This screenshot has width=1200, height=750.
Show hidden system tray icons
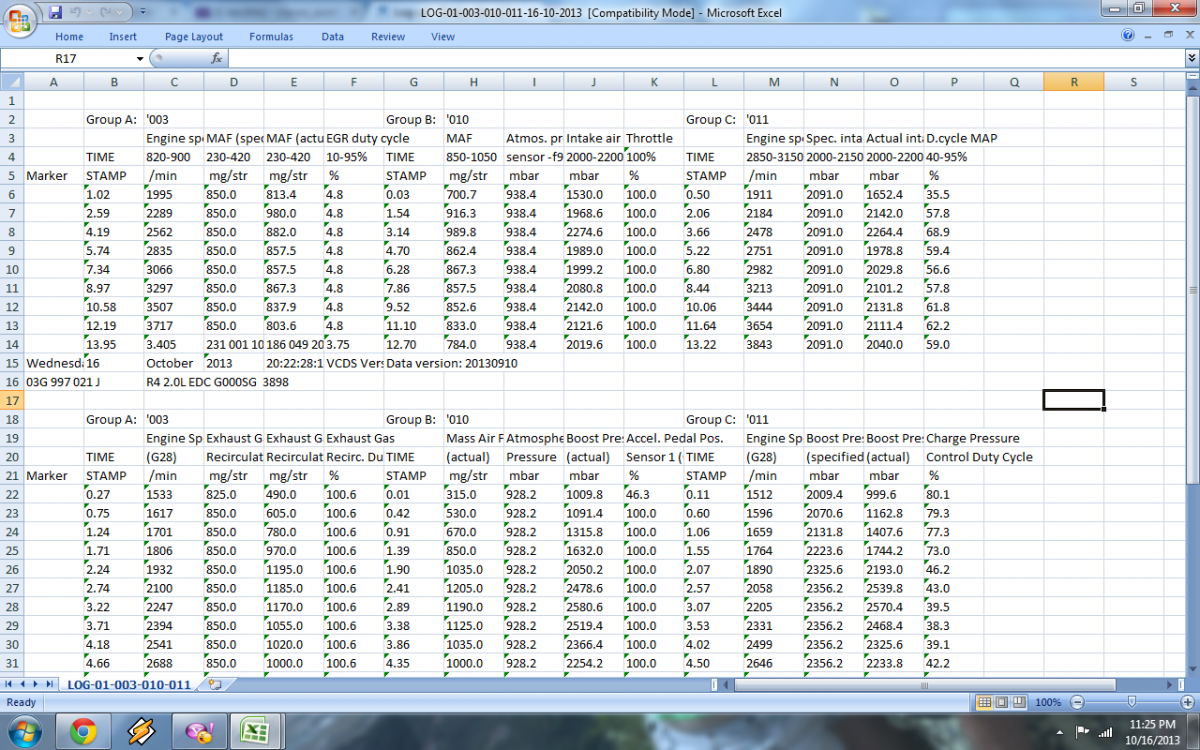pos(1059,732)
